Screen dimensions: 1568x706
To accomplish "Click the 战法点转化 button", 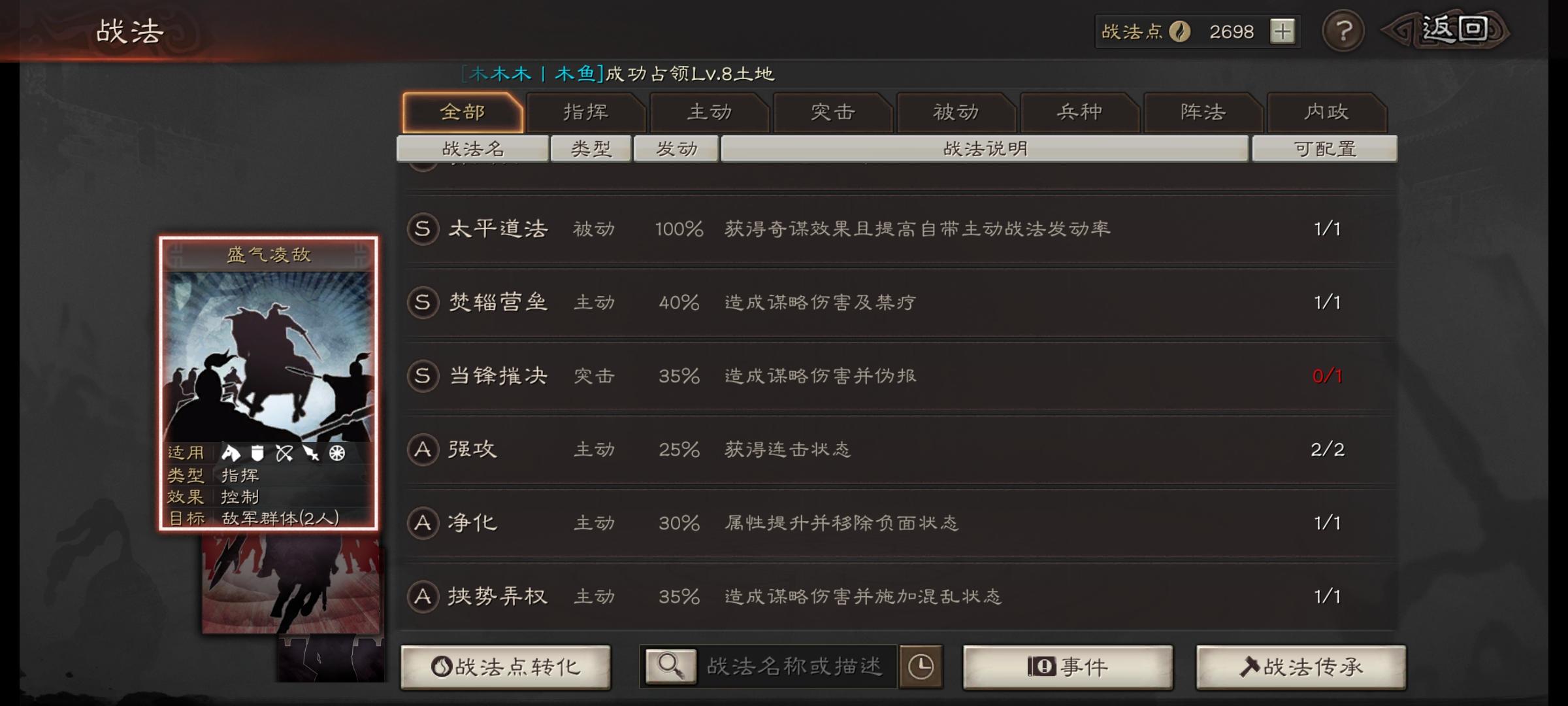I will coord(506,667).
